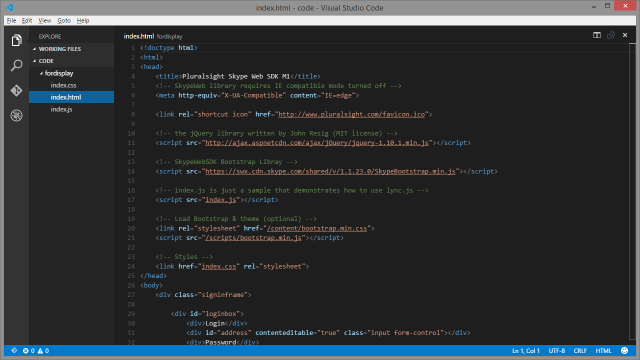Image resolution: width=640 pixels, height=360 pixels.
Task: Split the editor with split icon
Action: coord(597,35)
